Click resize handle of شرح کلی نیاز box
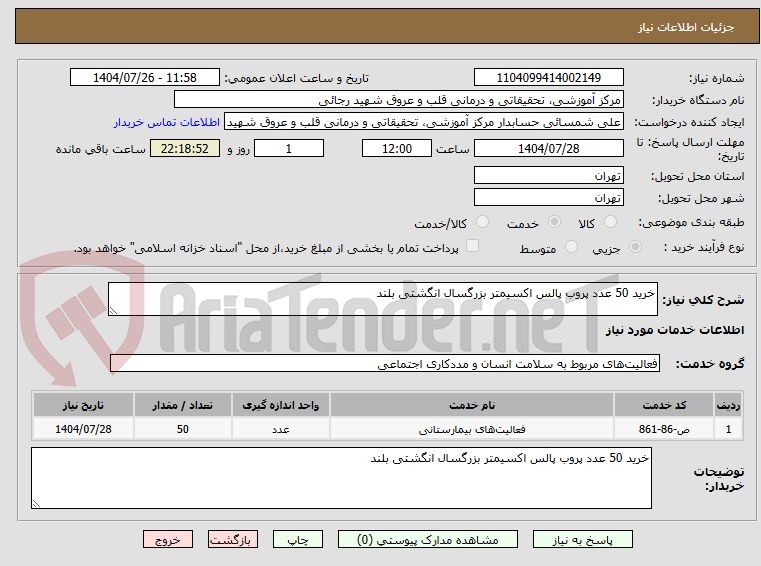The width and height of the screenshot is (761, 566). coord(113,311)
